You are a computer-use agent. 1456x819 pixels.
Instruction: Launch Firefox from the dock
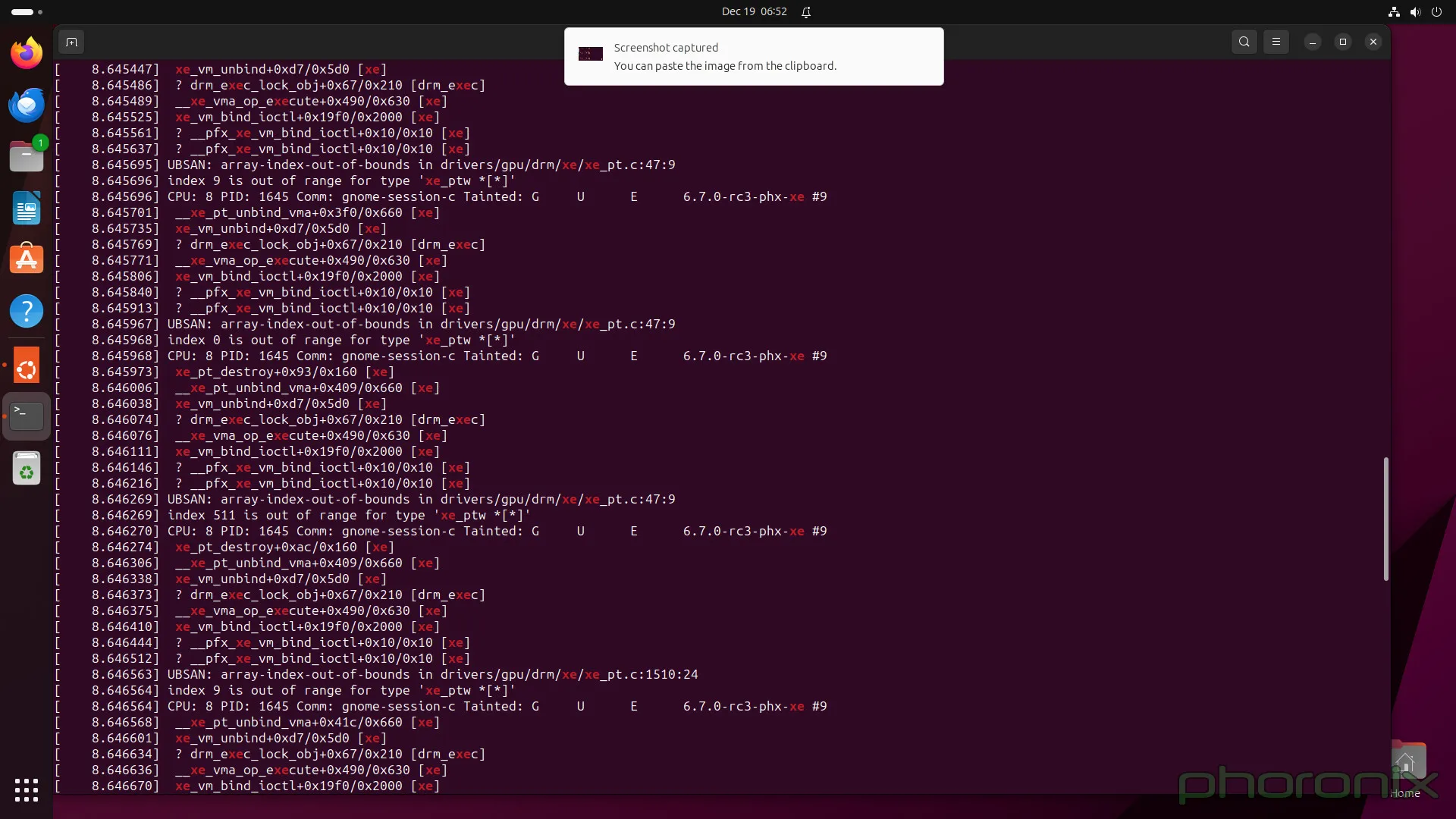[27, 53]
